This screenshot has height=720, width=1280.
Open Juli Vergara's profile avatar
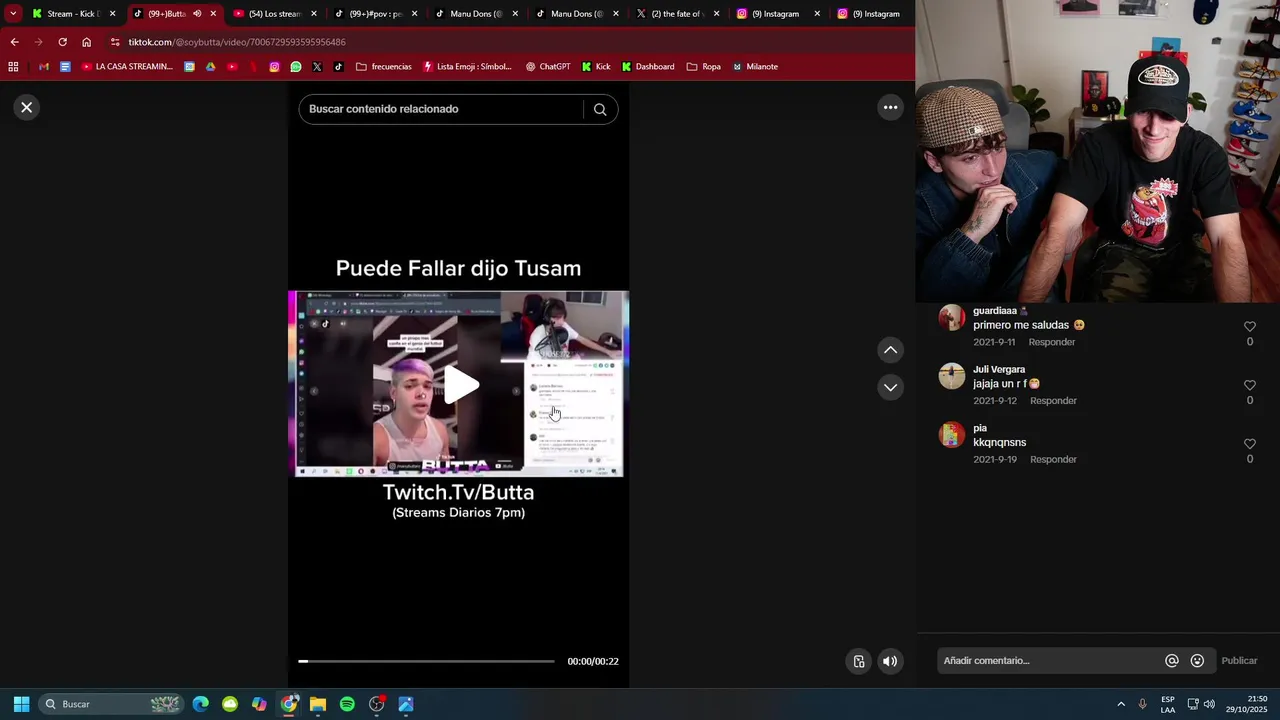[x=952, y=376]
